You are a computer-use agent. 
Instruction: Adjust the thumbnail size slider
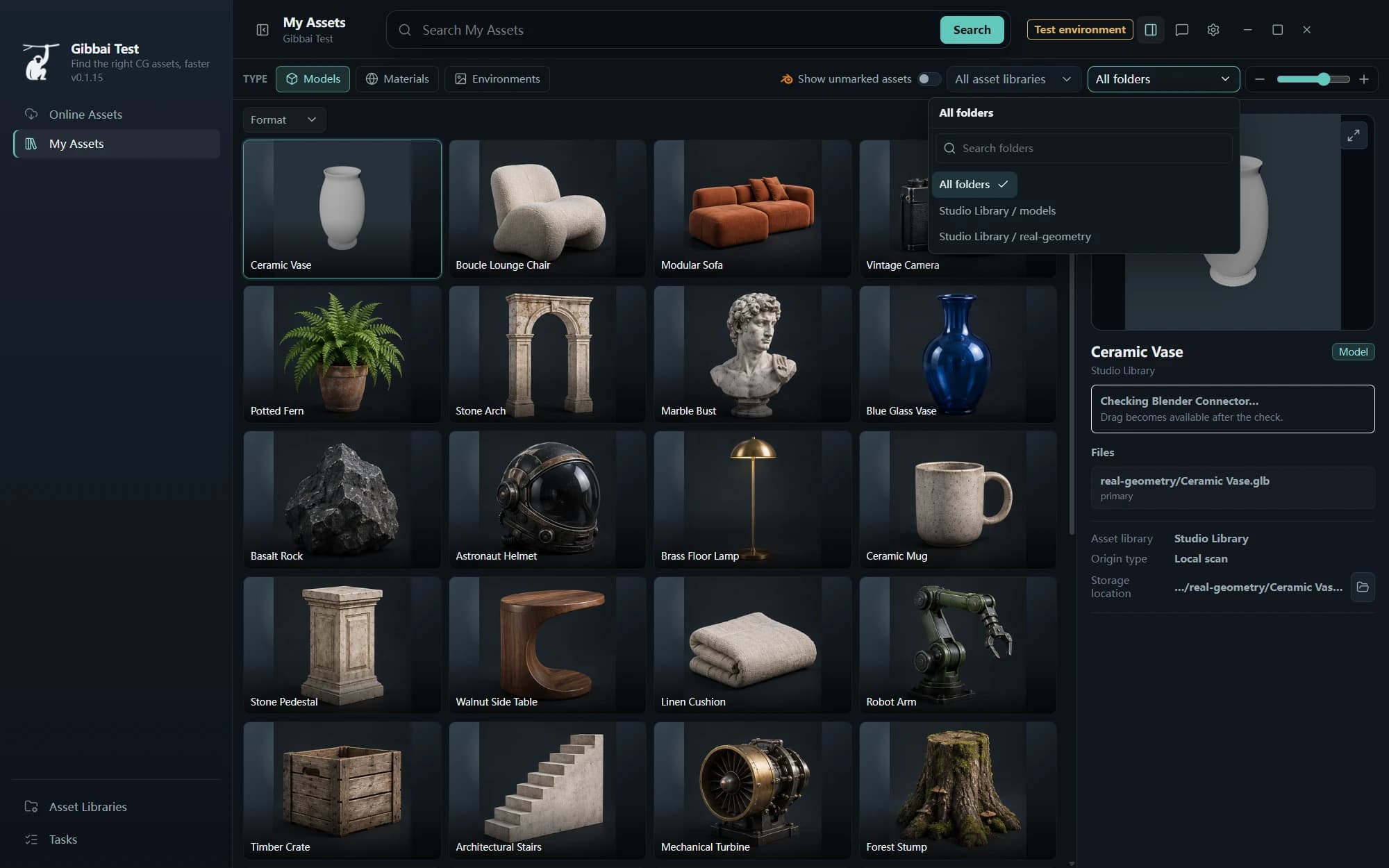(x=1313, y=79)
